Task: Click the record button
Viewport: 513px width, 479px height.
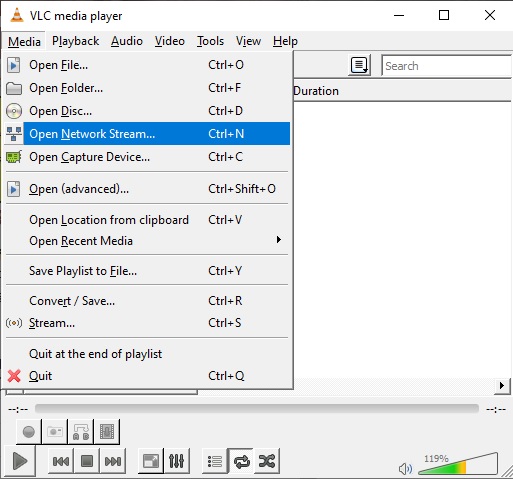Action: (29, 432)
